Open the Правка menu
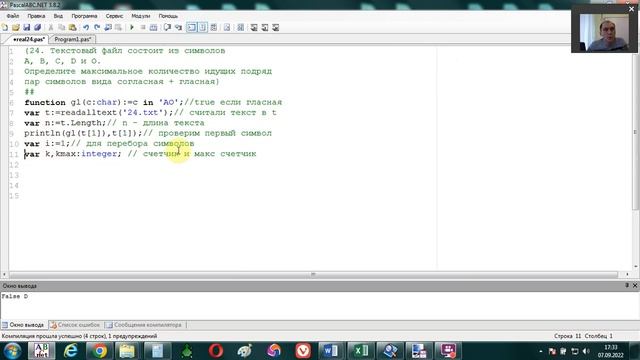The height and width of the screenshot is (360, 640). (36, 16)
